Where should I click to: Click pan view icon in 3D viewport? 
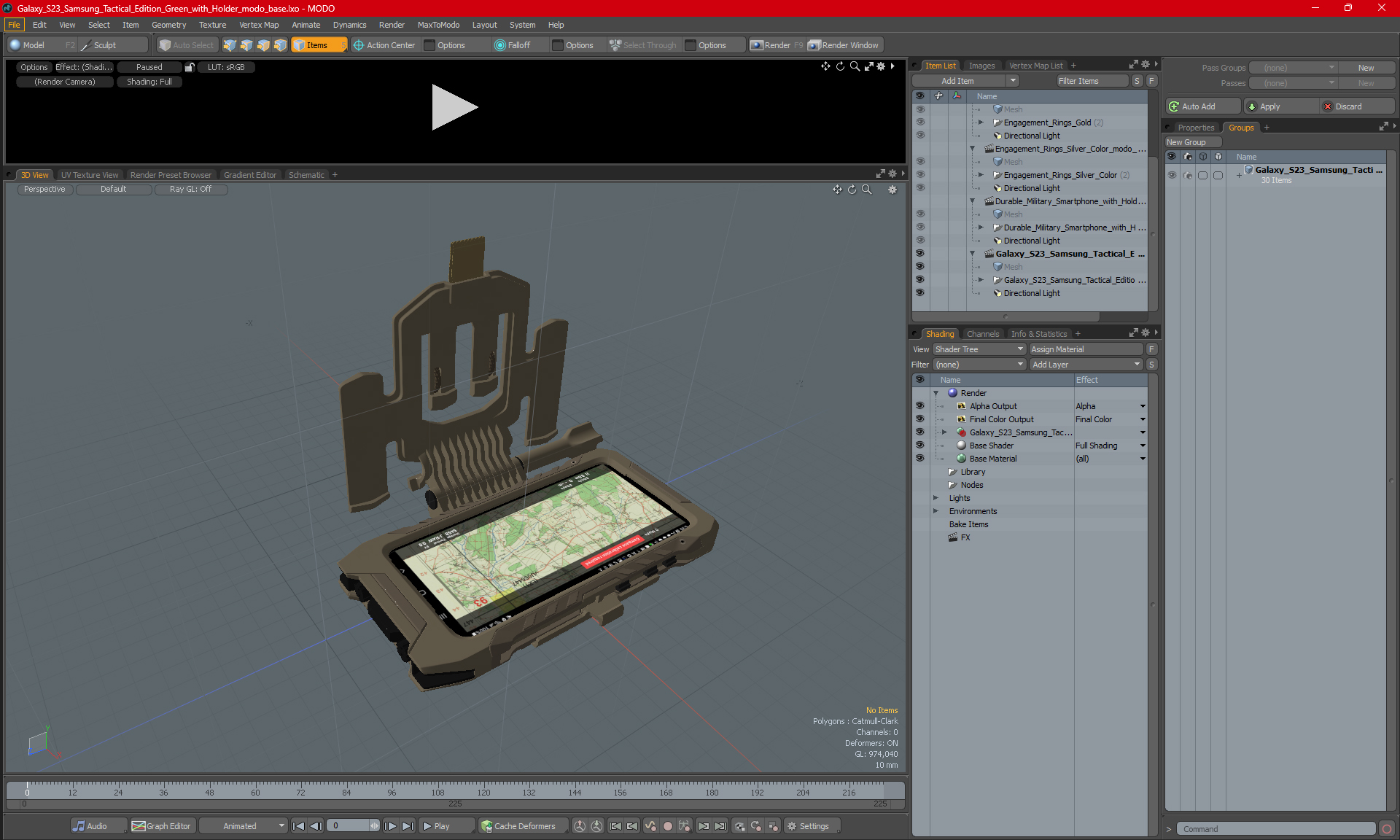pyautogui.click(x=837, y=190)
